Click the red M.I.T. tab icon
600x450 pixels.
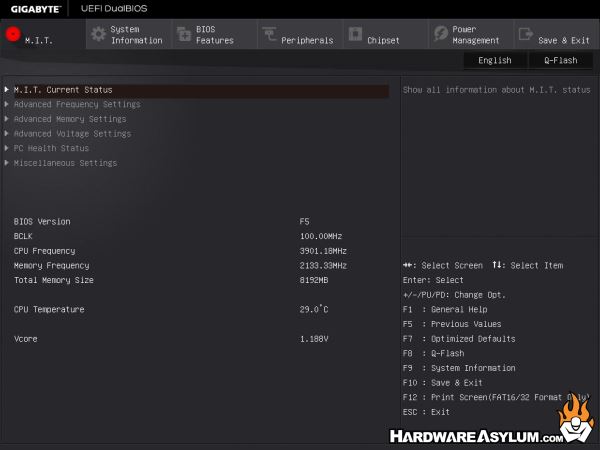[x=13, y=34]
